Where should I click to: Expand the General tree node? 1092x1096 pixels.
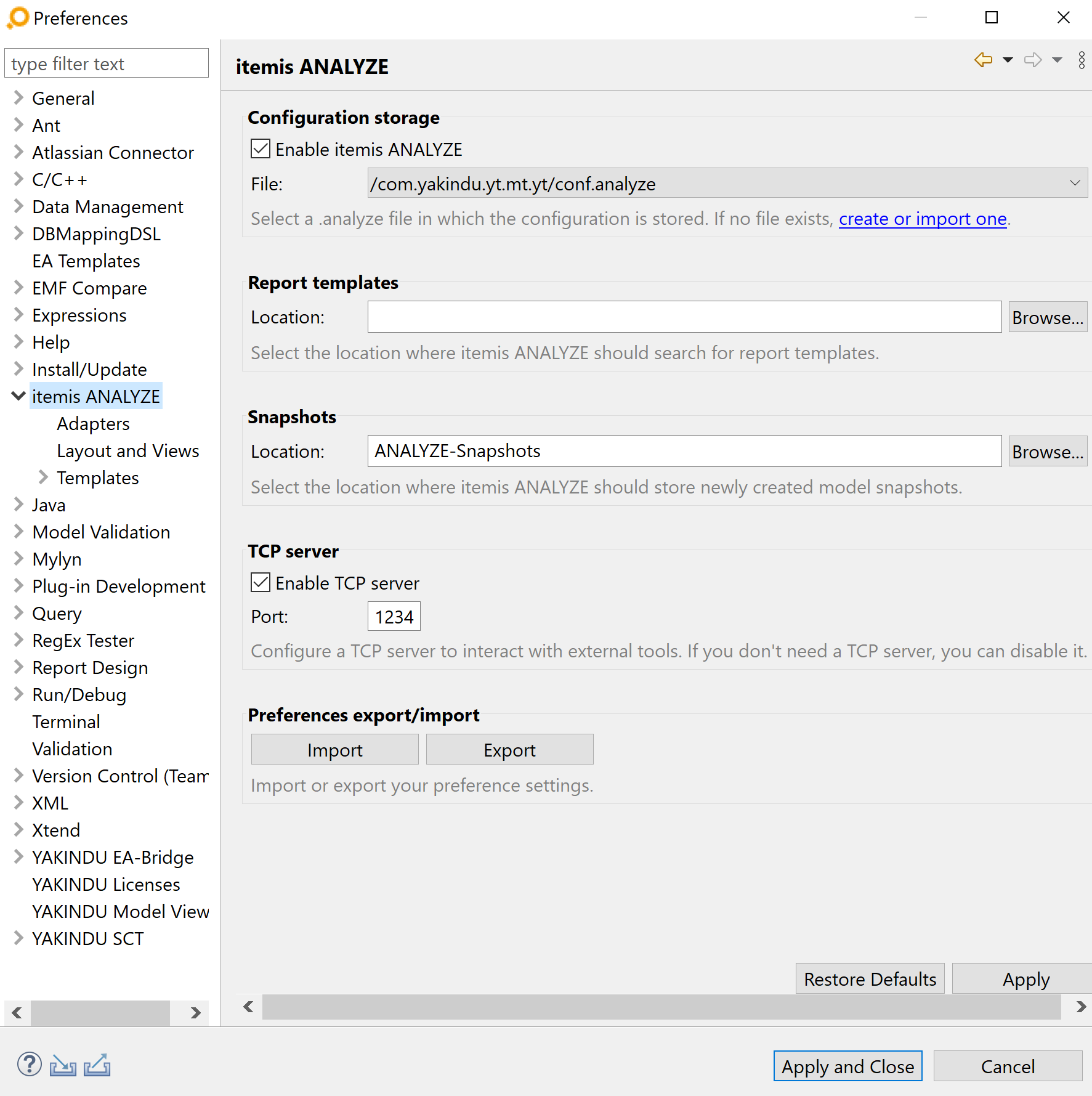[18, 98]
